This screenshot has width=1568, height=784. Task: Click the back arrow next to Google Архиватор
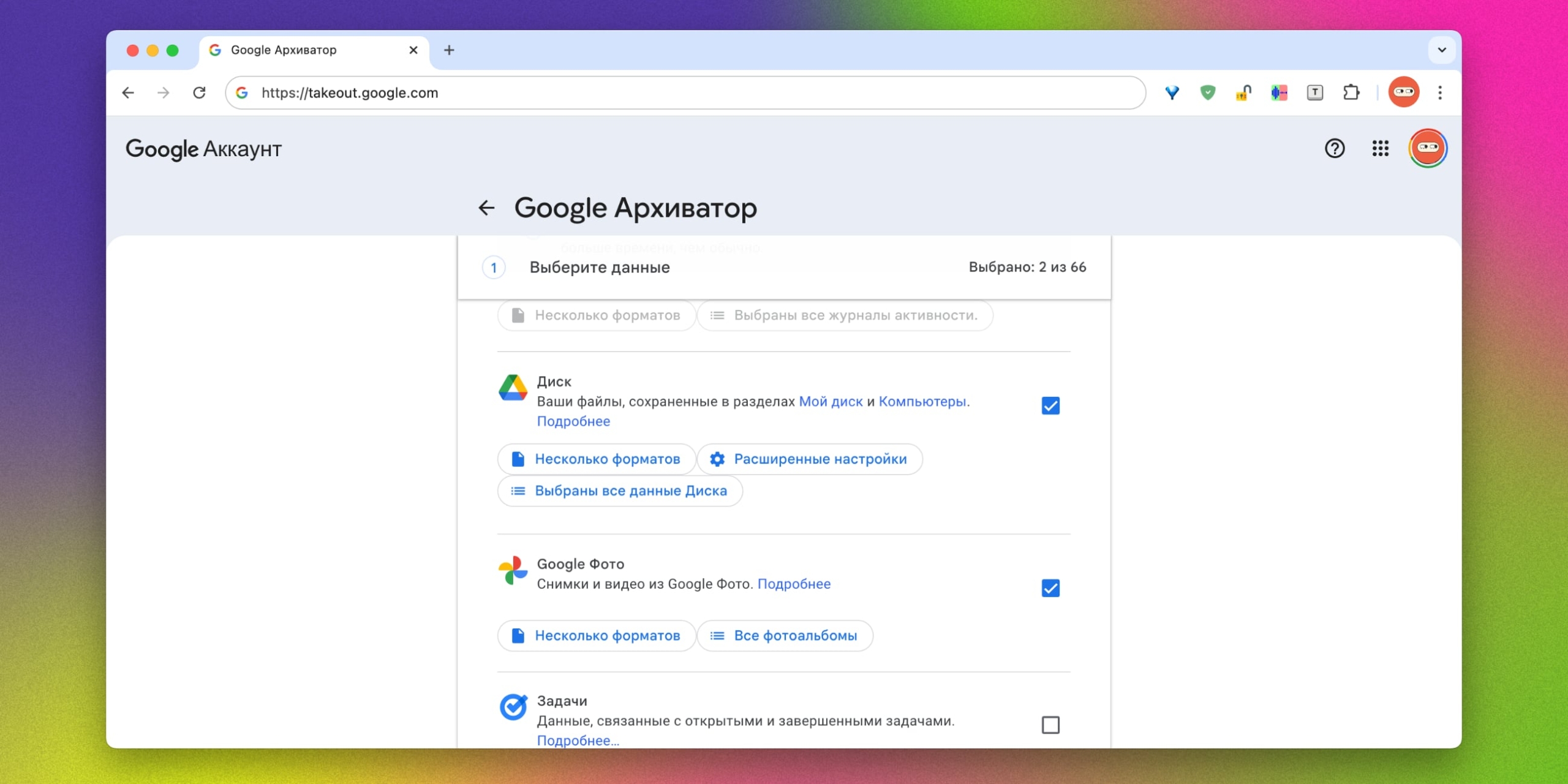click(x=487, y=208)
